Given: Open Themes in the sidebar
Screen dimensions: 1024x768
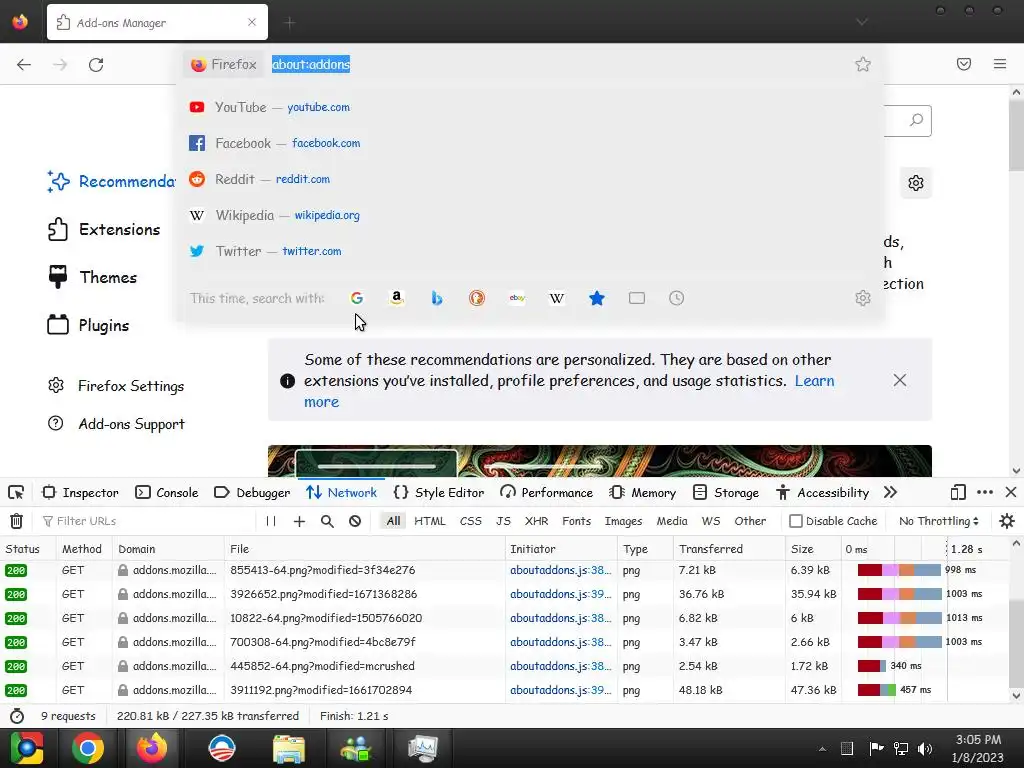Looking at the screenshot, I should point(92,278).
